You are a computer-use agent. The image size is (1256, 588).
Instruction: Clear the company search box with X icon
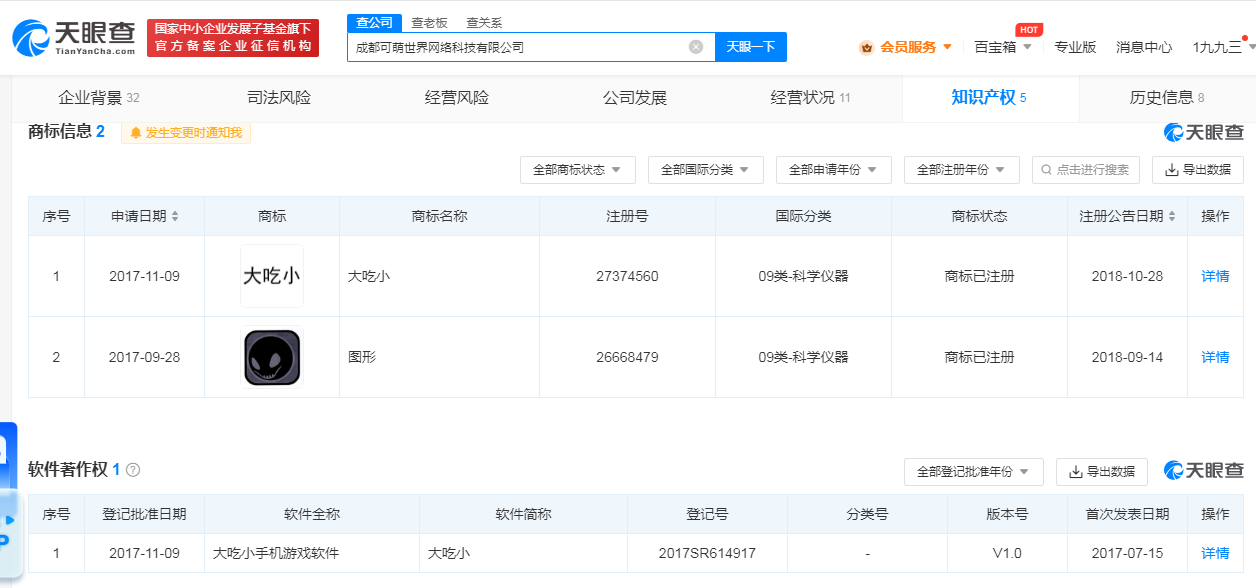(696, 47)
